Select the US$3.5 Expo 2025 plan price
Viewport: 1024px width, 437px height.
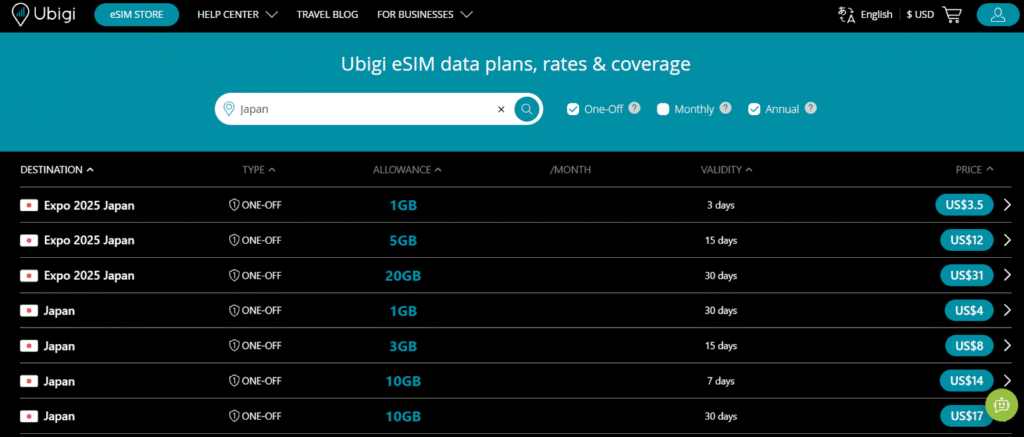(x=964, y=205)
